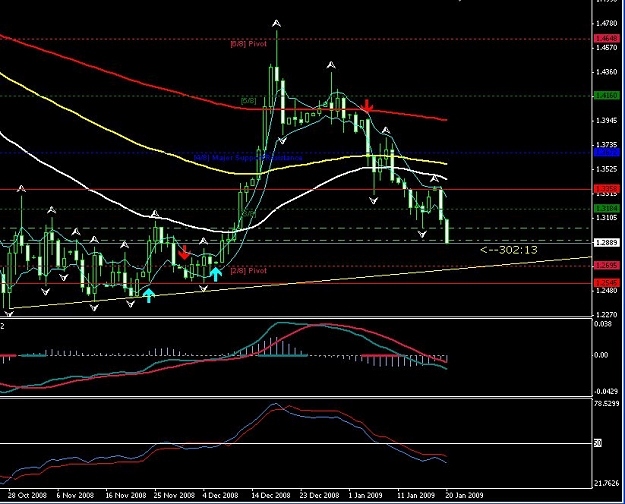
Task: Click the cyan buy arrow near 4 Dec 2008
Action: click(215, 274)
